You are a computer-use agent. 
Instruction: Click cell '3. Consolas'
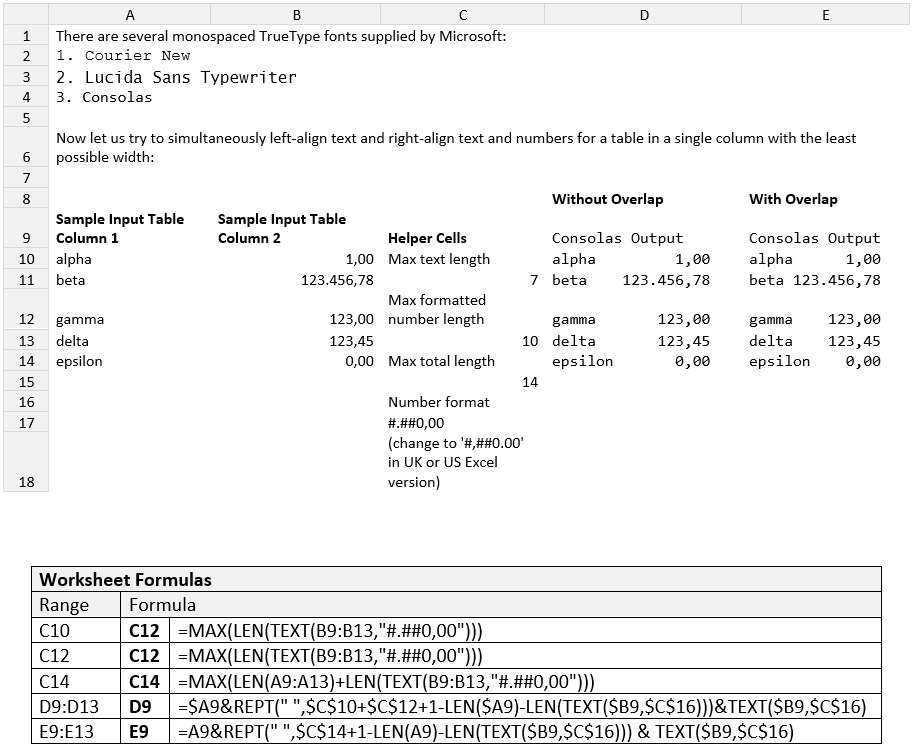click(x=104, y=97)
